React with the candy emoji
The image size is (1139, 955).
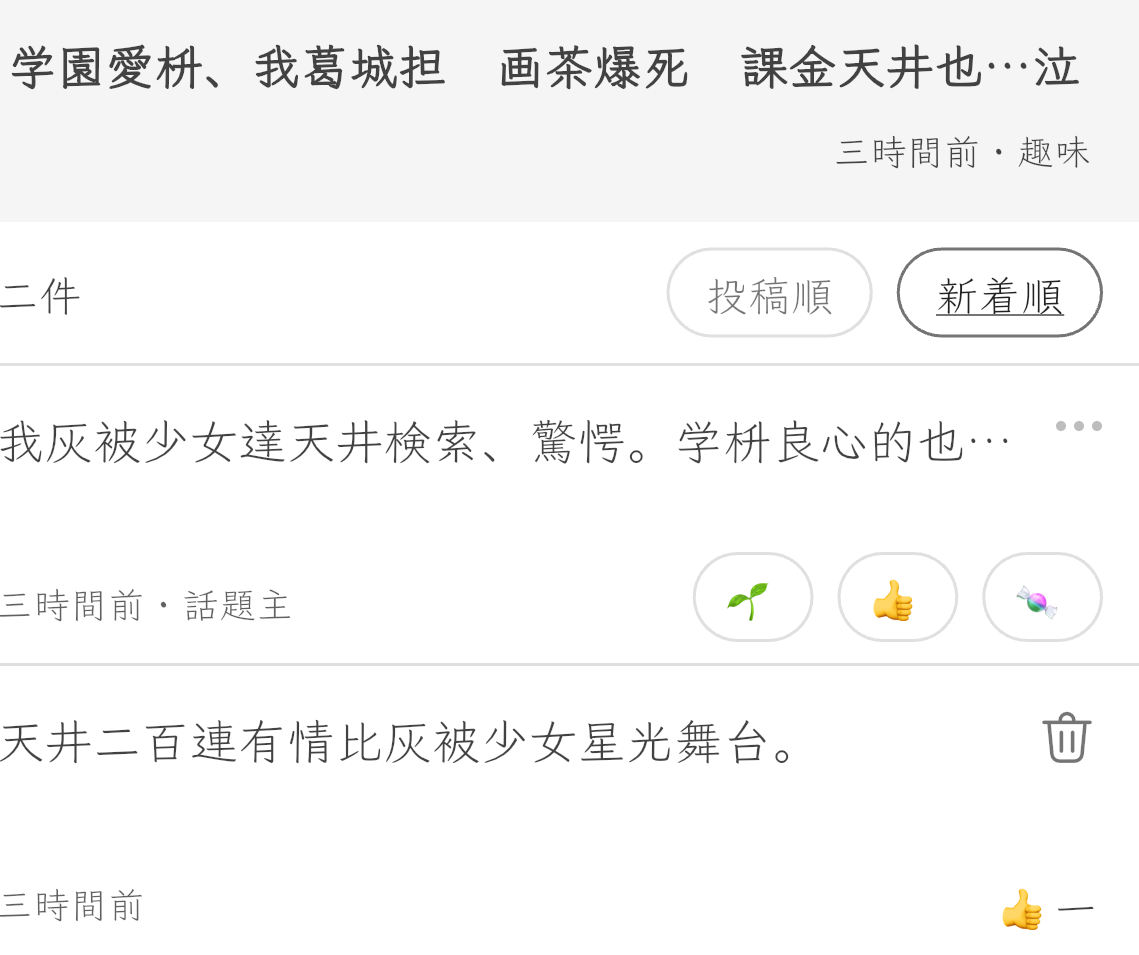1042,598
